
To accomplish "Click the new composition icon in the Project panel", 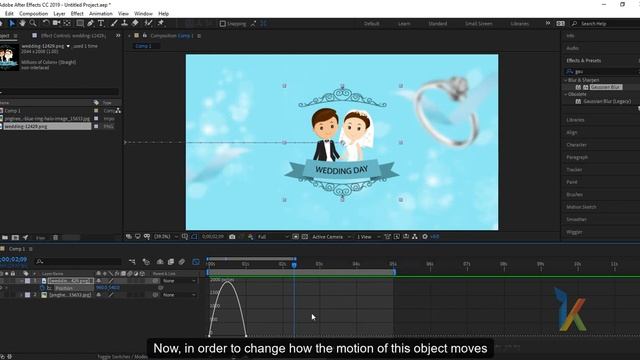I will (15, 238).
